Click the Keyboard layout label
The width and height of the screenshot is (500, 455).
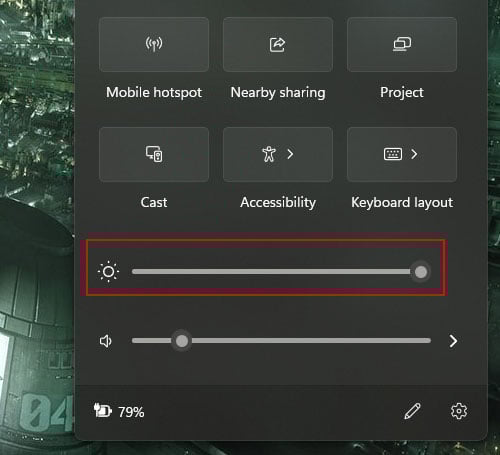(x=402, y=202)
